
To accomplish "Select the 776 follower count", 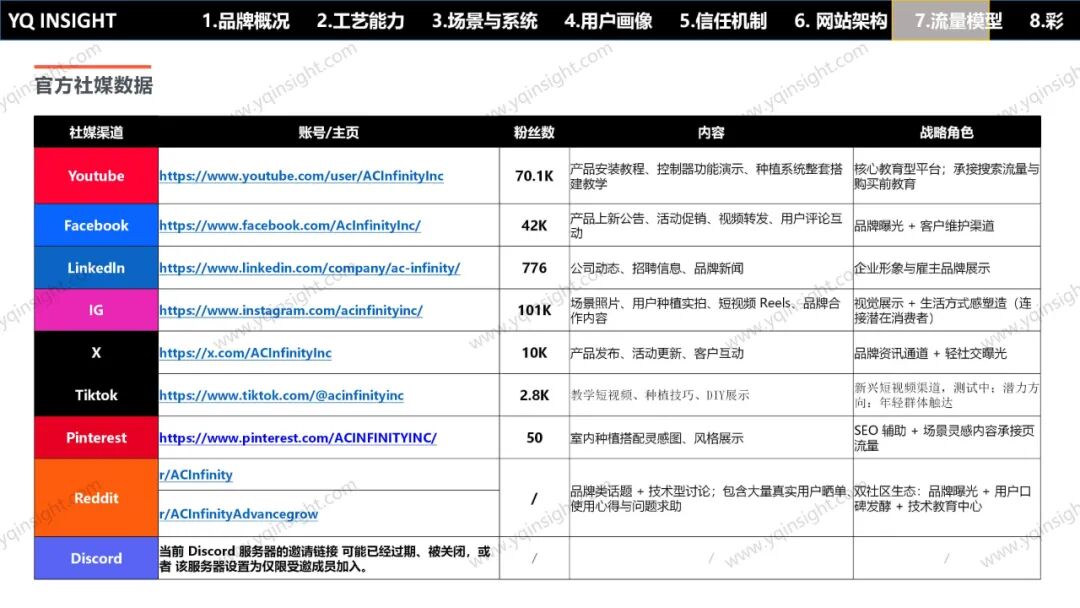I will pos(534,269).
